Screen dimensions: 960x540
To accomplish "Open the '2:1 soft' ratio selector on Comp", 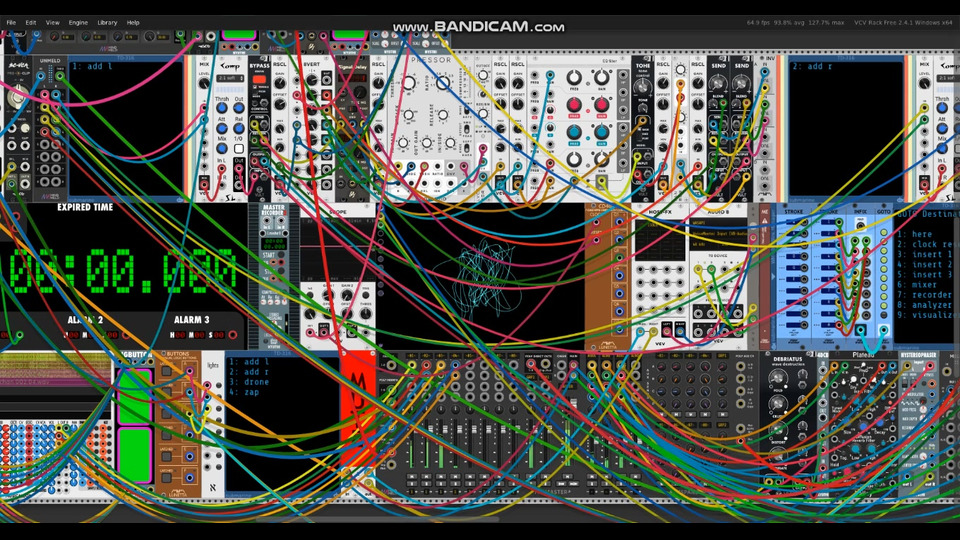I will pos(231,78).
